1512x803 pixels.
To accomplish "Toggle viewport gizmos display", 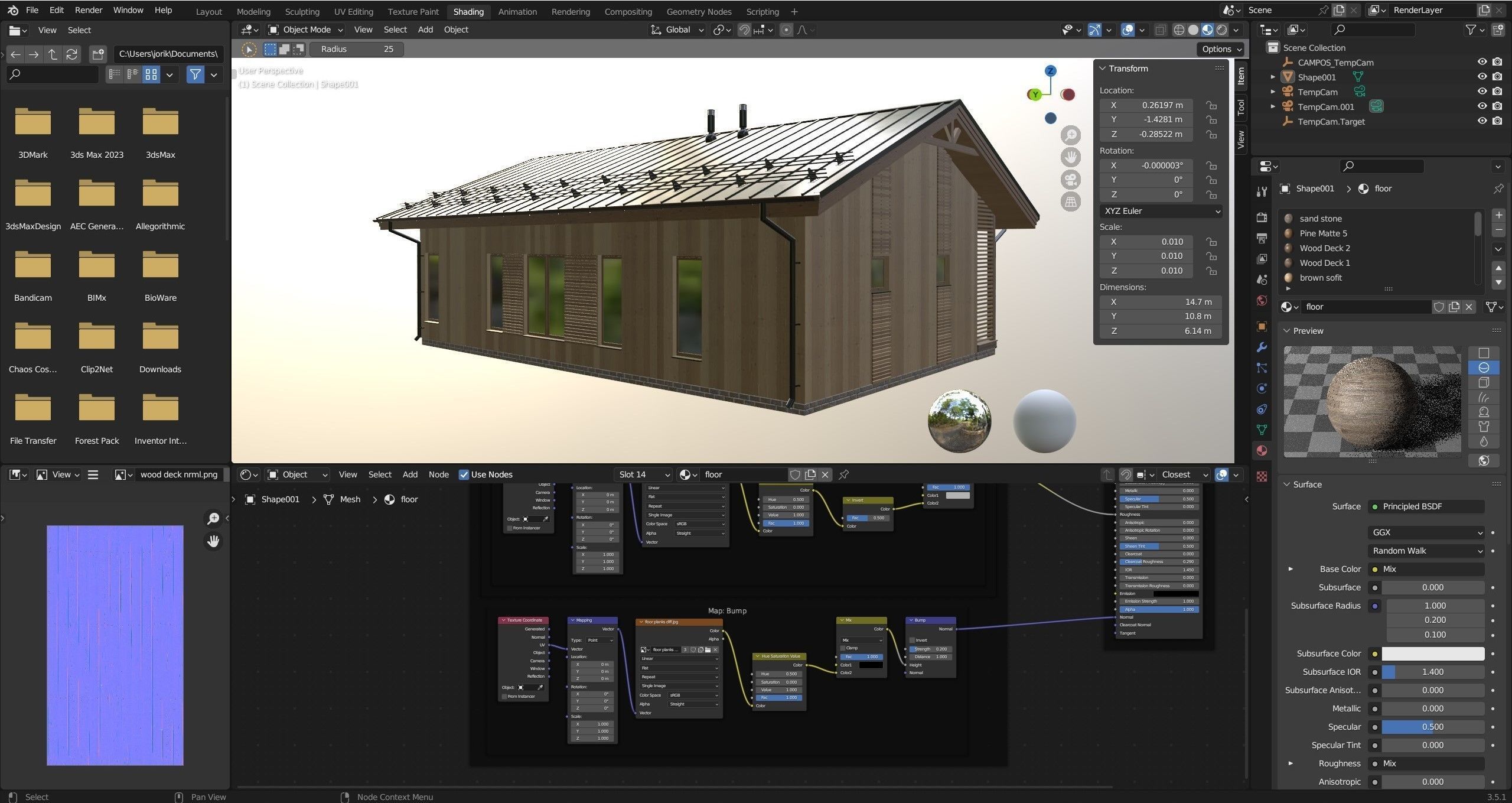I will point(1094,30).
